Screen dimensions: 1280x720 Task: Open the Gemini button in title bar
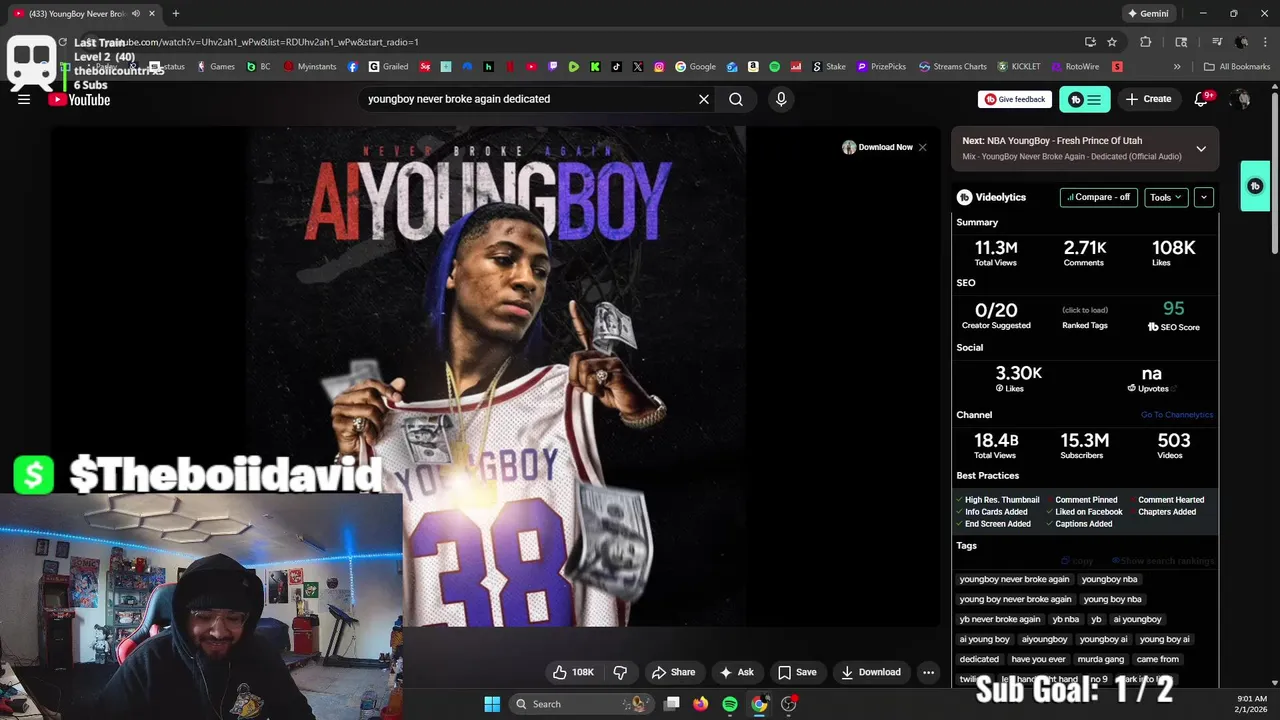(x=1148, y=14)
